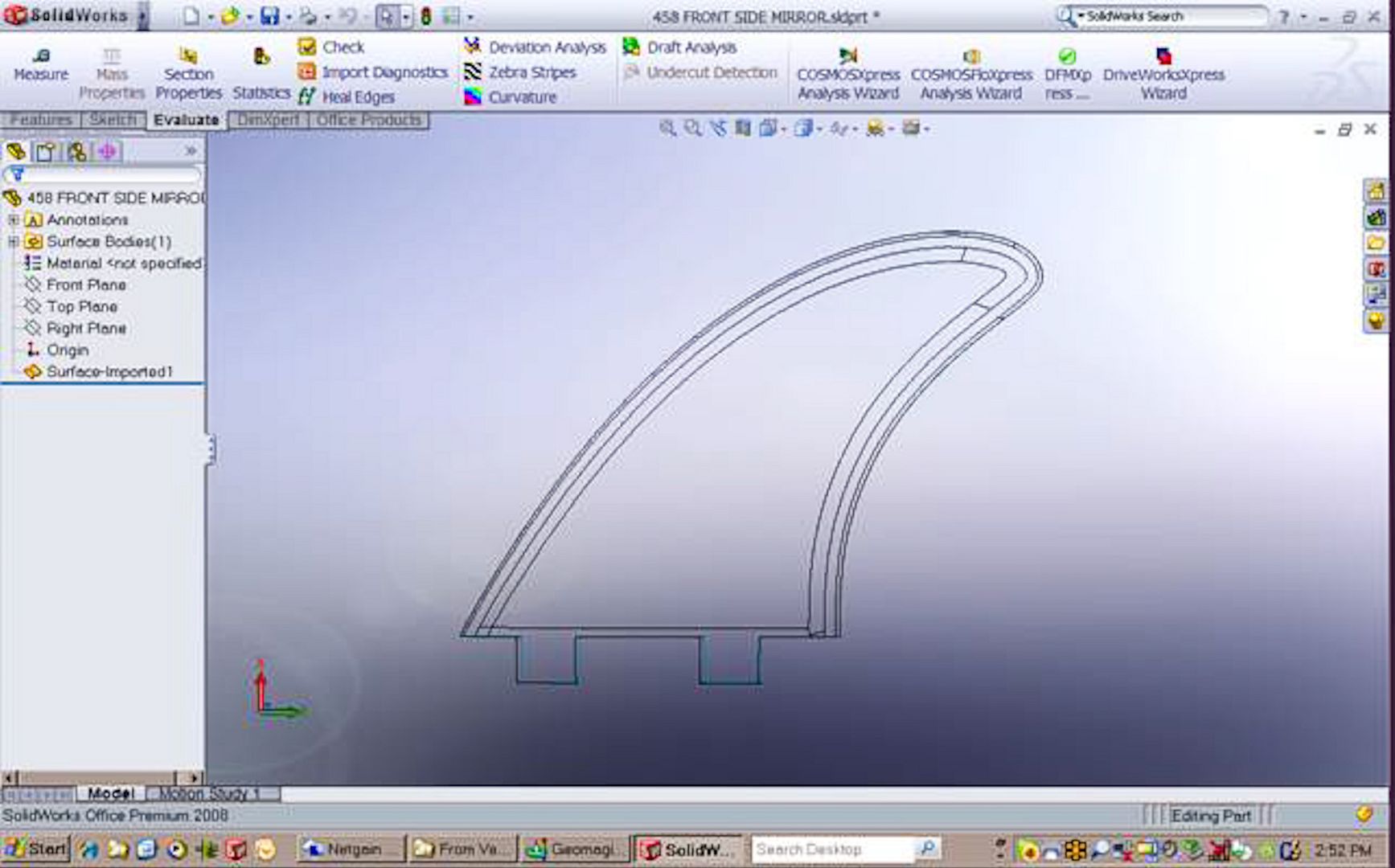This screenshot has height=868, width=1395.
Task: Click the Save icon
Action: [x=270, y=16]
